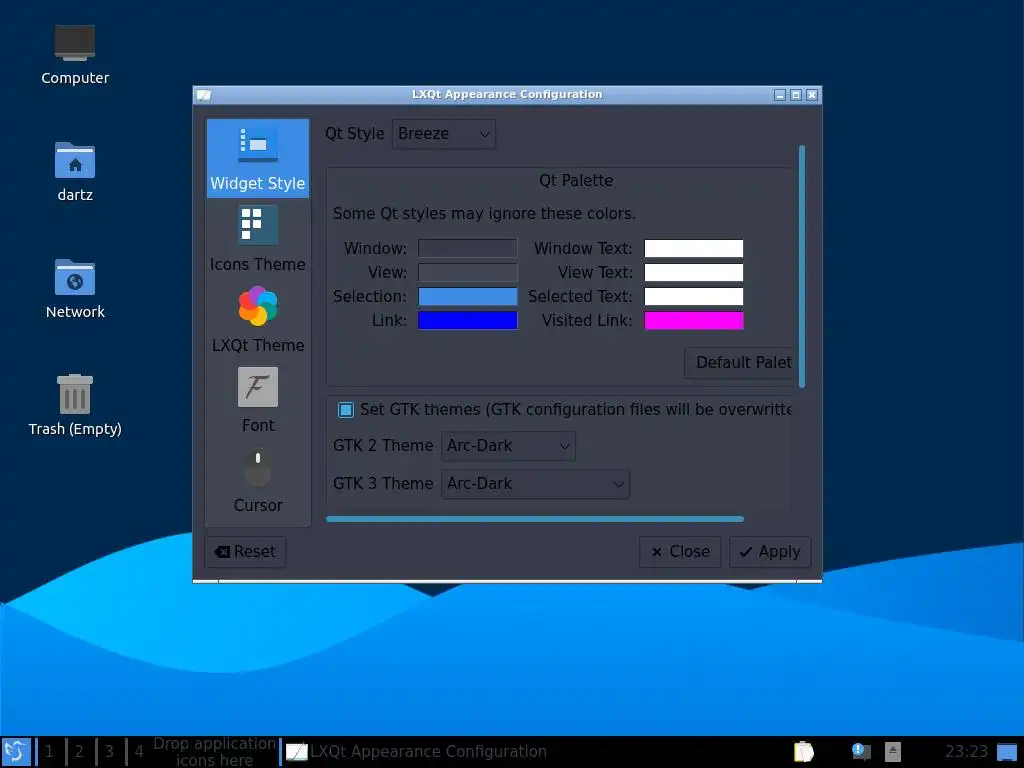Open the Network desktop icon

75,289
